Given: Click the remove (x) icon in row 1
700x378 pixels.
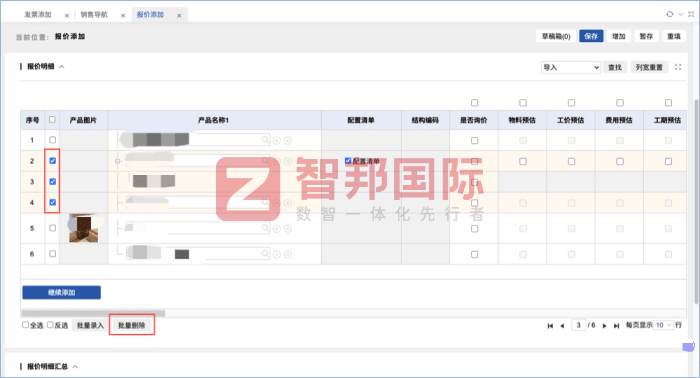Looking at the screenshot, I should click(x=288, y=141).
